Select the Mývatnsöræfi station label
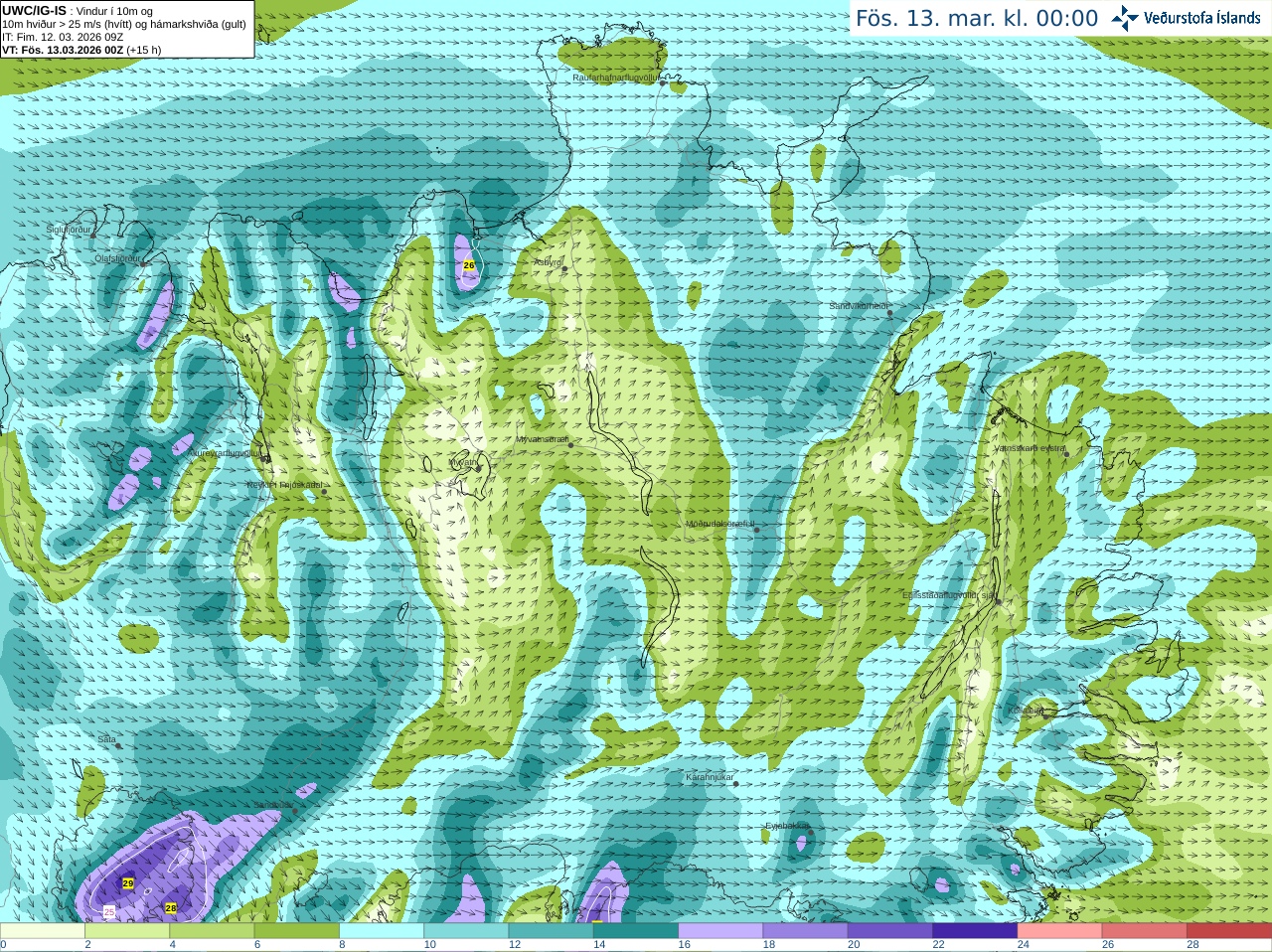The image size is (1272, 952). [542, 439]
